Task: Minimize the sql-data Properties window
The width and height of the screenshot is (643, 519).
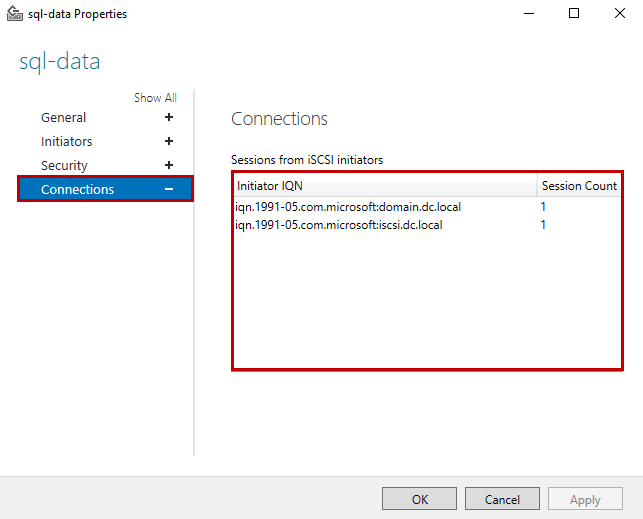Action: (526, 14)
